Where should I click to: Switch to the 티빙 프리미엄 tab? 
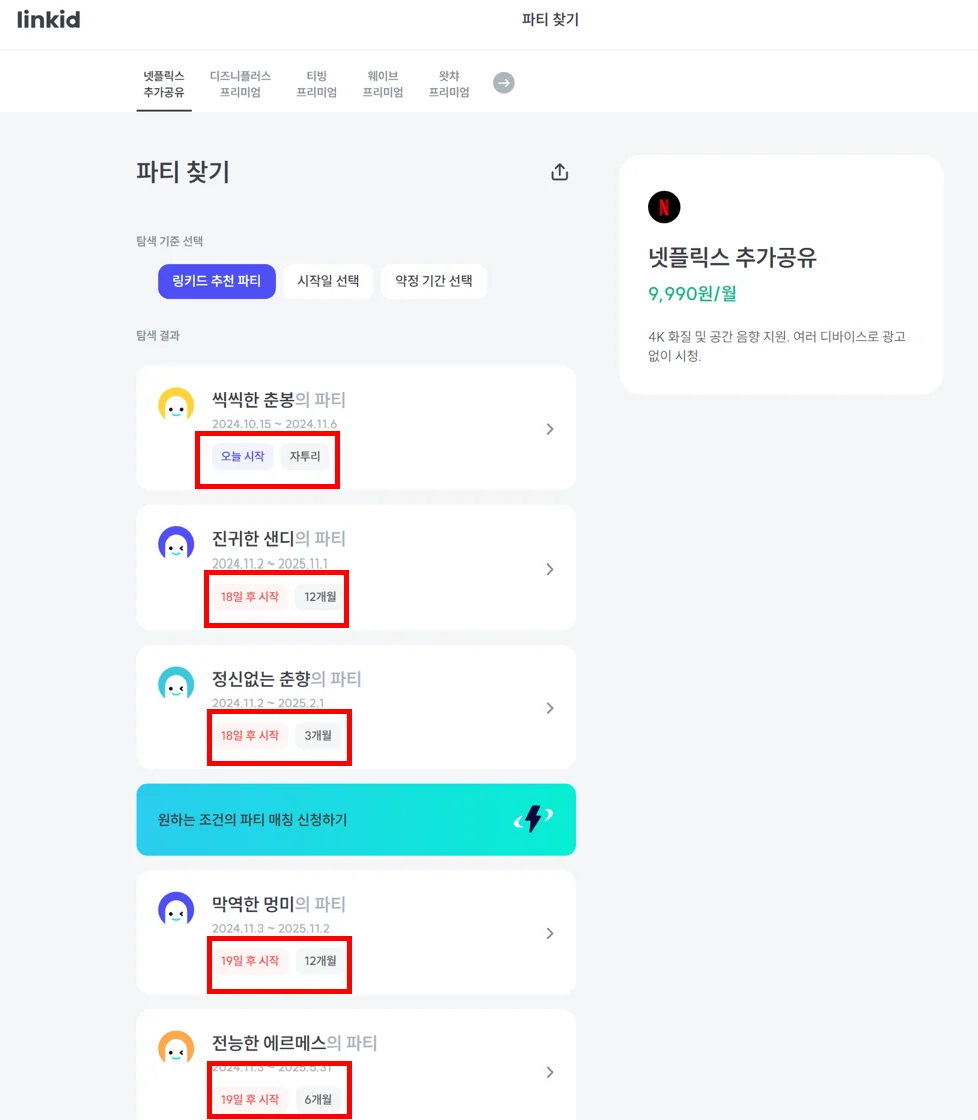[x=316, y=84]
